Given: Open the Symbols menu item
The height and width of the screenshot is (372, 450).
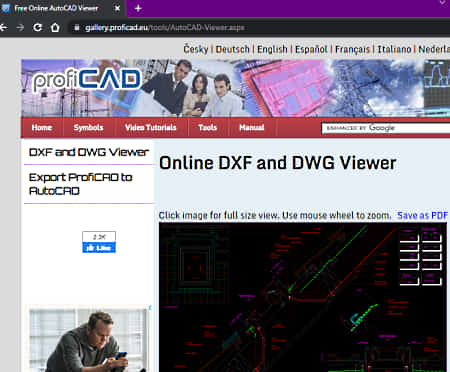Looking at the screenshot, I should (88, 127).
